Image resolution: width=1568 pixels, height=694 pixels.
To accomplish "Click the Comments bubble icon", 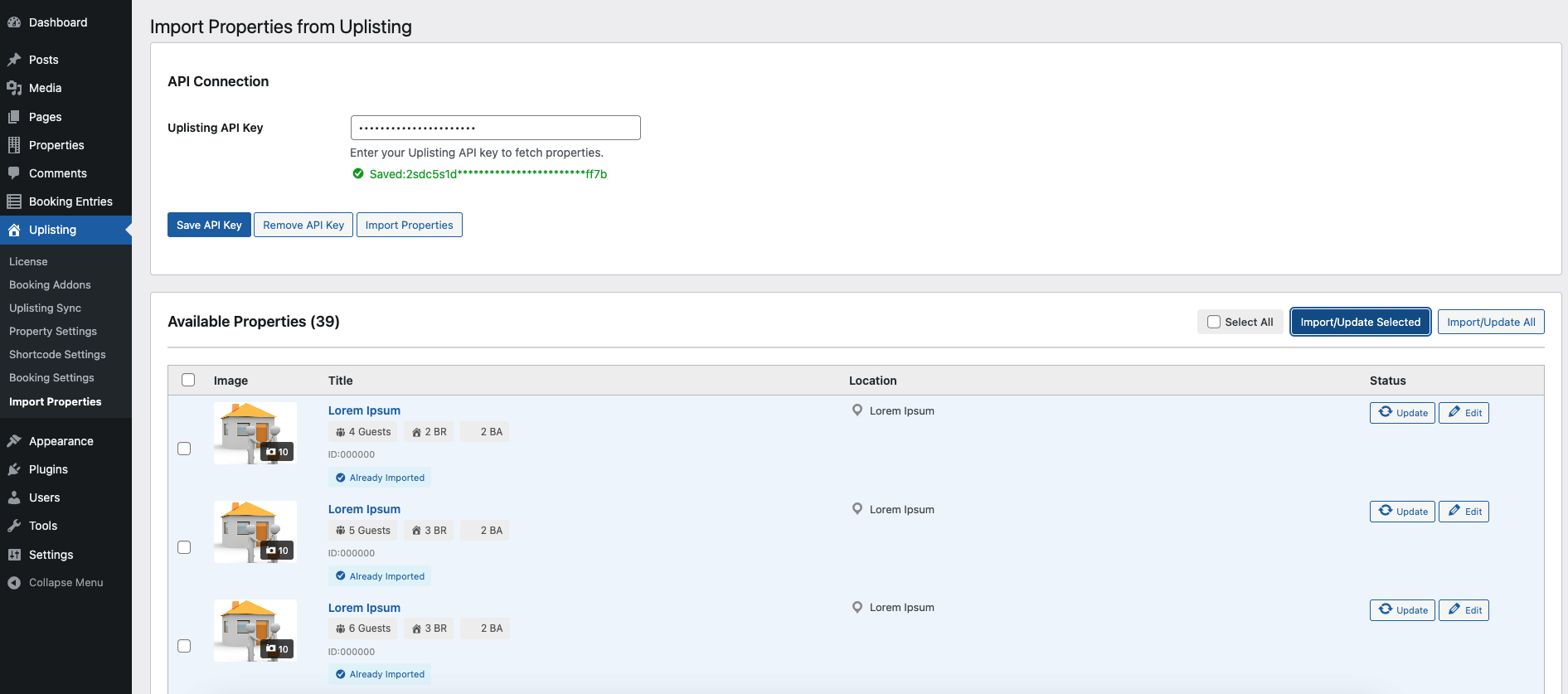I will tap(14, 173).
